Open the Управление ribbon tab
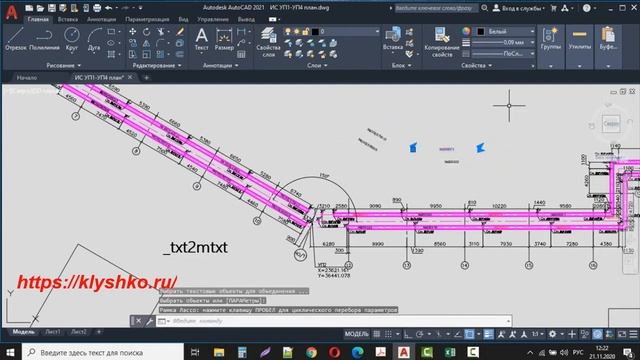640x360 pixels. tap(213, 19)
